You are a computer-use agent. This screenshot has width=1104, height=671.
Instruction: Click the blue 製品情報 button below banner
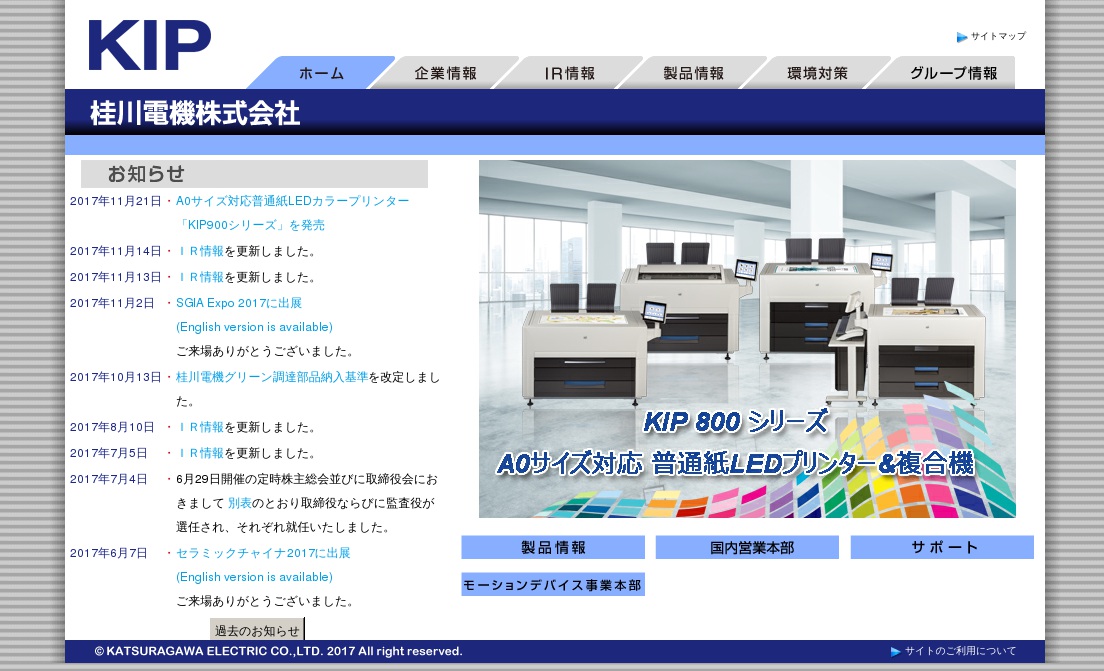[x=553, y=547]
